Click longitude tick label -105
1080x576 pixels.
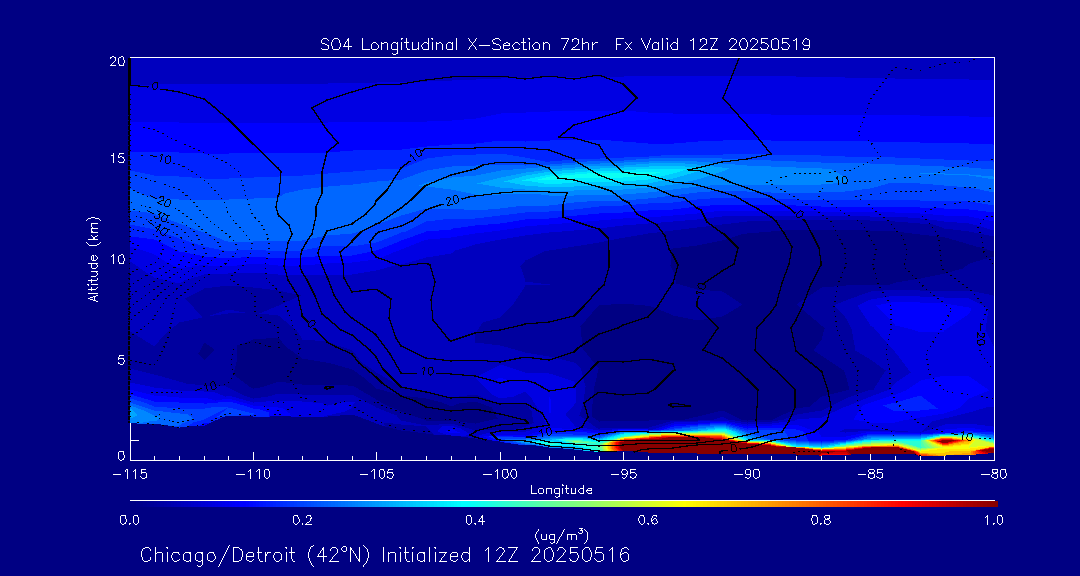pos(377,474)
